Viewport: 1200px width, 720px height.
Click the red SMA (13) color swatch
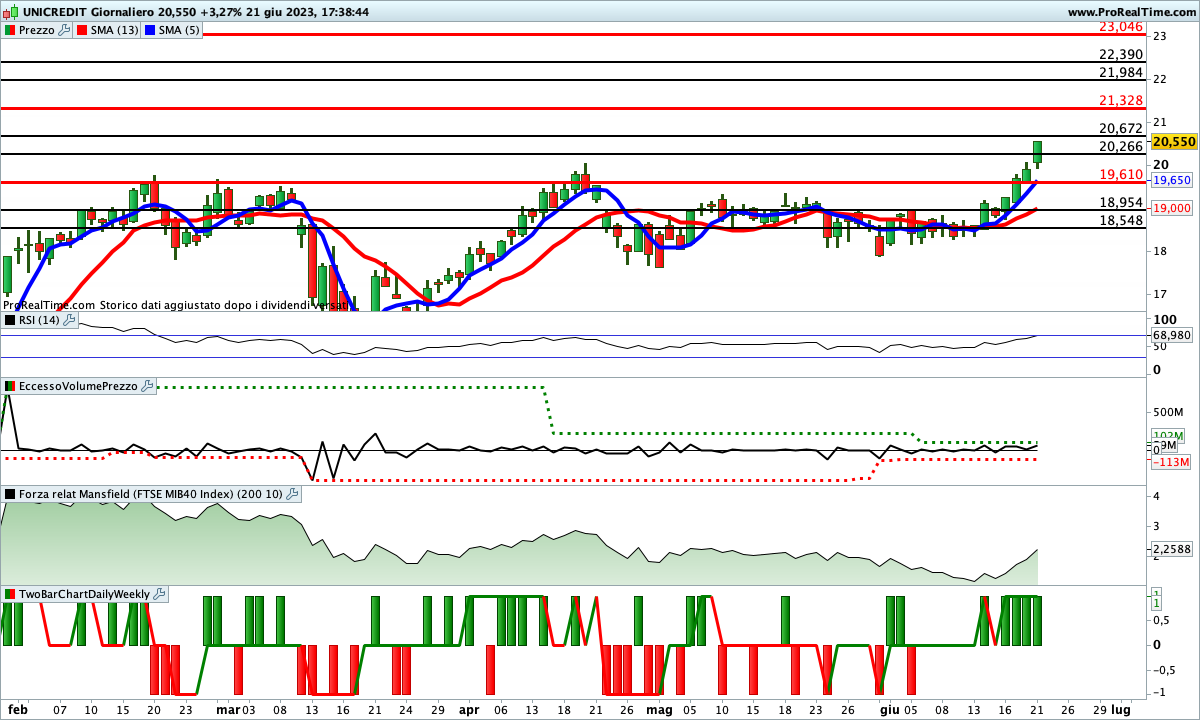(x=82, y=30)
